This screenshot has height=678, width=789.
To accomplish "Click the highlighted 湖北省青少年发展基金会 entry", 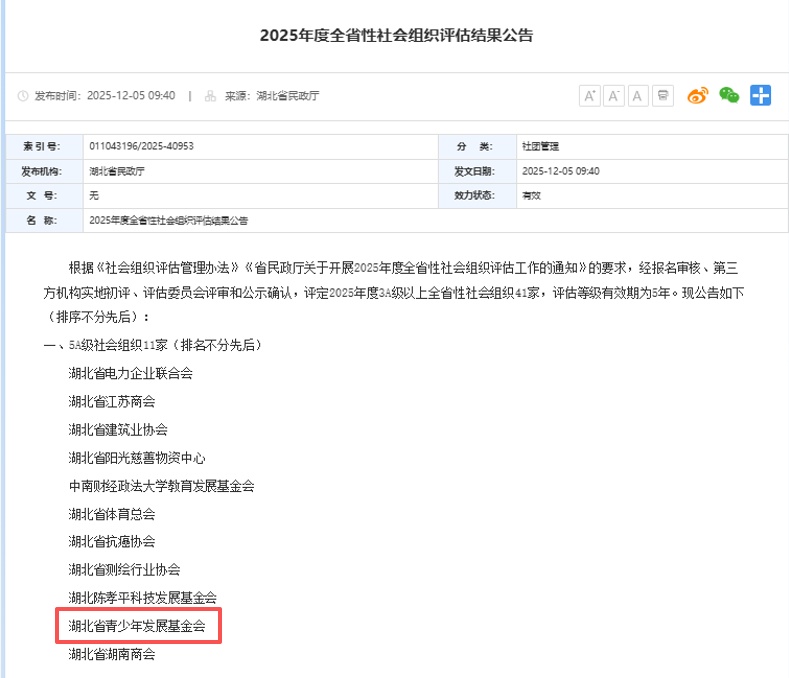I will [x=137, y=627].
